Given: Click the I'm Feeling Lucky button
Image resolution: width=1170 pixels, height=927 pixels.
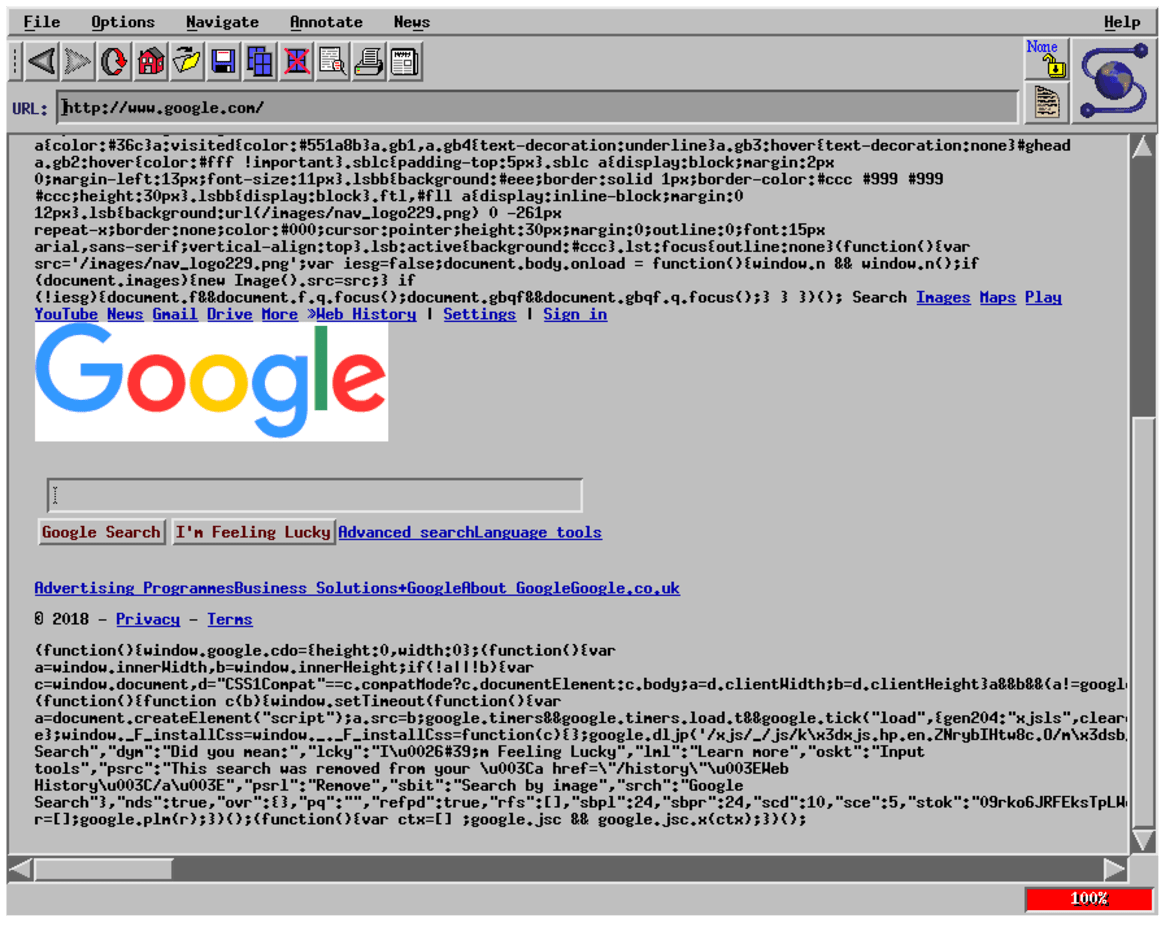Looking at the screenshot, I should pos(253,532).
